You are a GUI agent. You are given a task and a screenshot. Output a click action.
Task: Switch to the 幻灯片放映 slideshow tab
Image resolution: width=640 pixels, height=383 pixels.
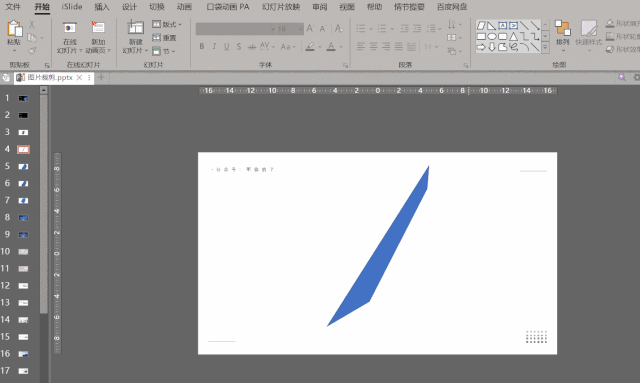[x=281, y=7]
